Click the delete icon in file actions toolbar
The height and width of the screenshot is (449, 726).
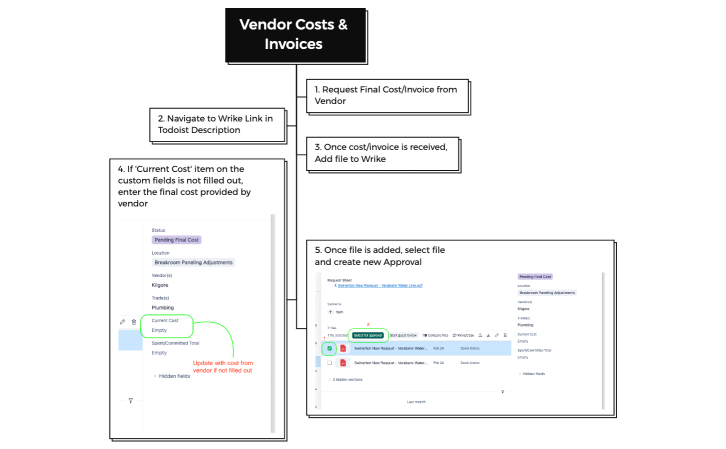(507, 335)
